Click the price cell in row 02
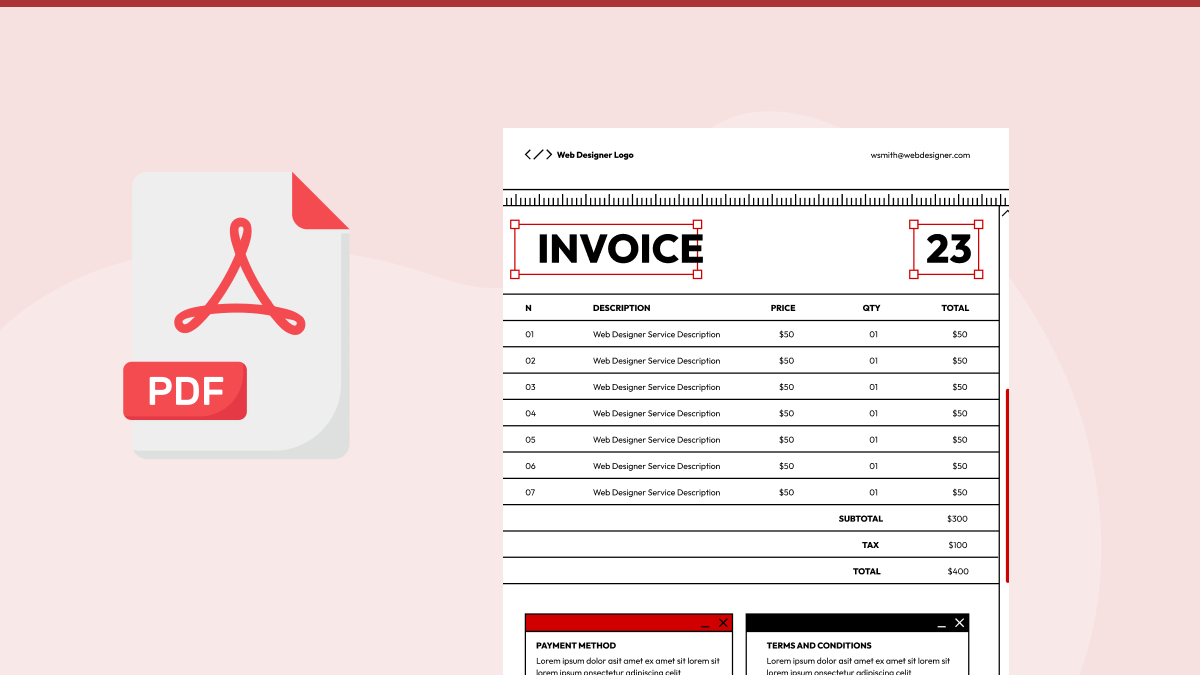 point(786,361)
